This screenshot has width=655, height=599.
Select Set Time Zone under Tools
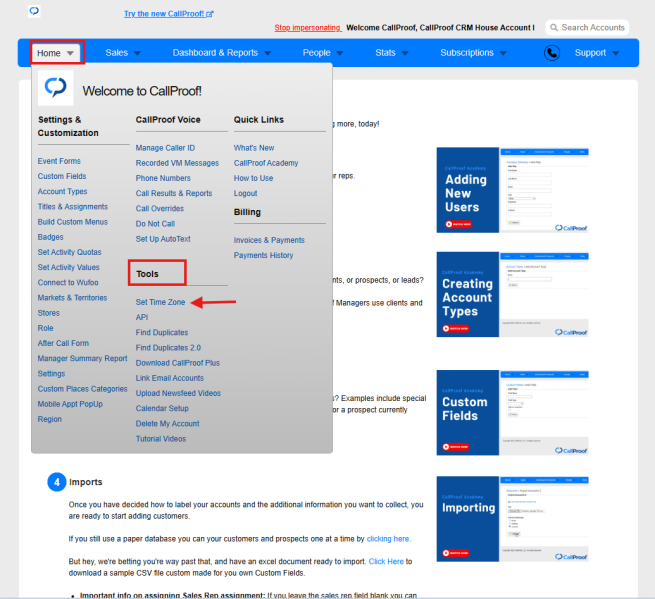pyautogui.click(x=160, y=302)
